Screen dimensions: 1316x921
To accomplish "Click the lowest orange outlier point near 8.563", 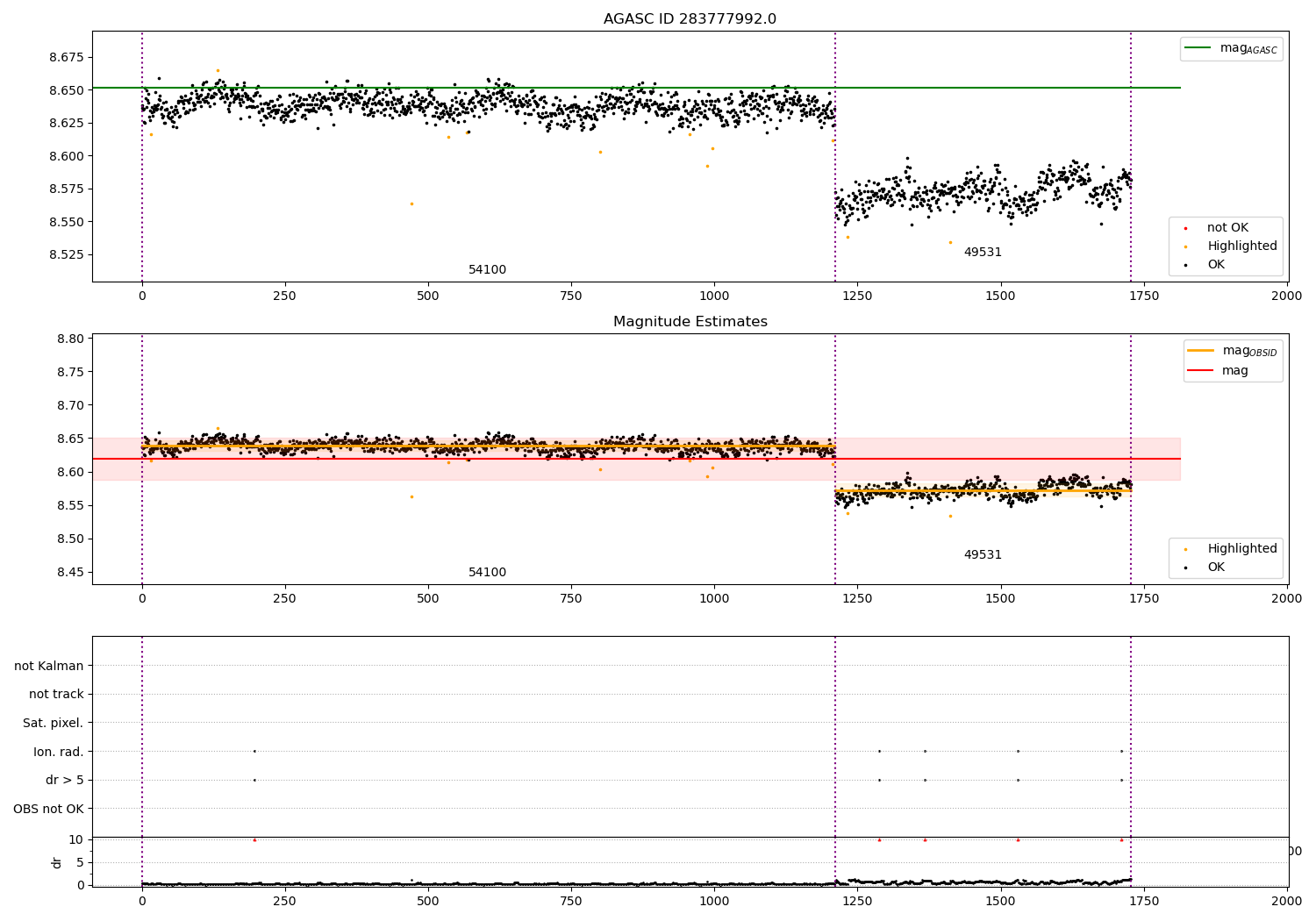I will click(x=411, y=203).
